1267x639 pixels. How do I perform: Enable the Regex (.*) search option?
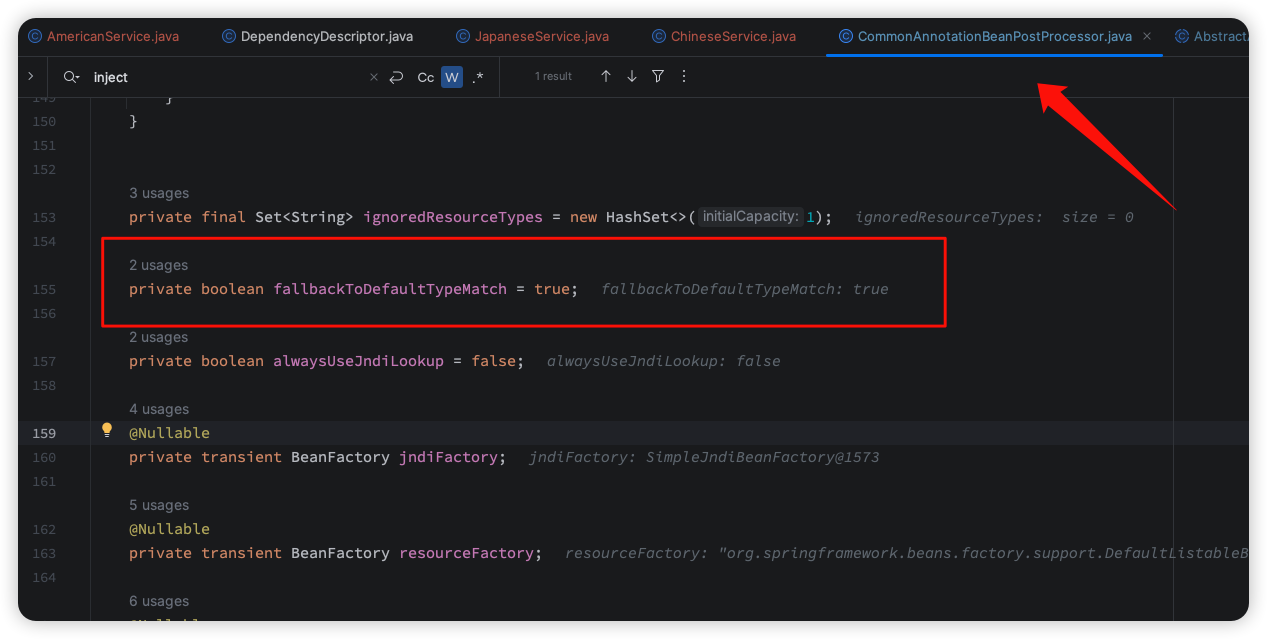pyautogui.click(x=478, y=77)
